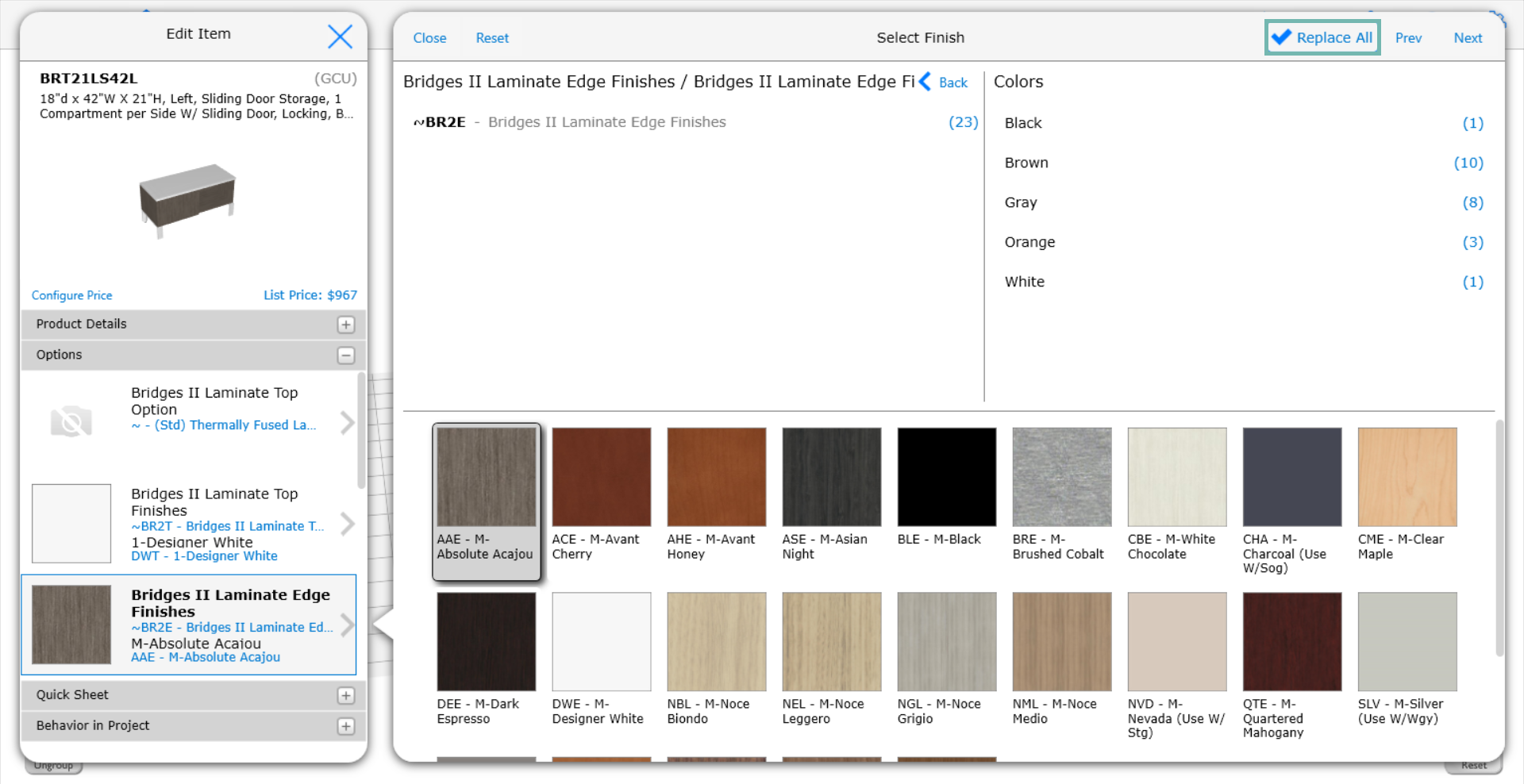Click the no-image placeholder icon for Top Option

[71, 421]
